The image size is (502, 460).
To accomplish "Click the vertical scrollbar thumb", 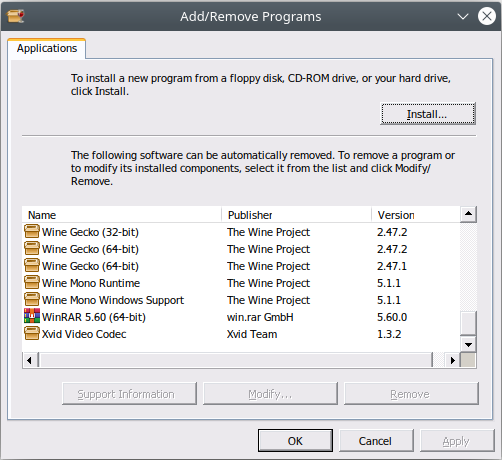I will coord(468,323).
